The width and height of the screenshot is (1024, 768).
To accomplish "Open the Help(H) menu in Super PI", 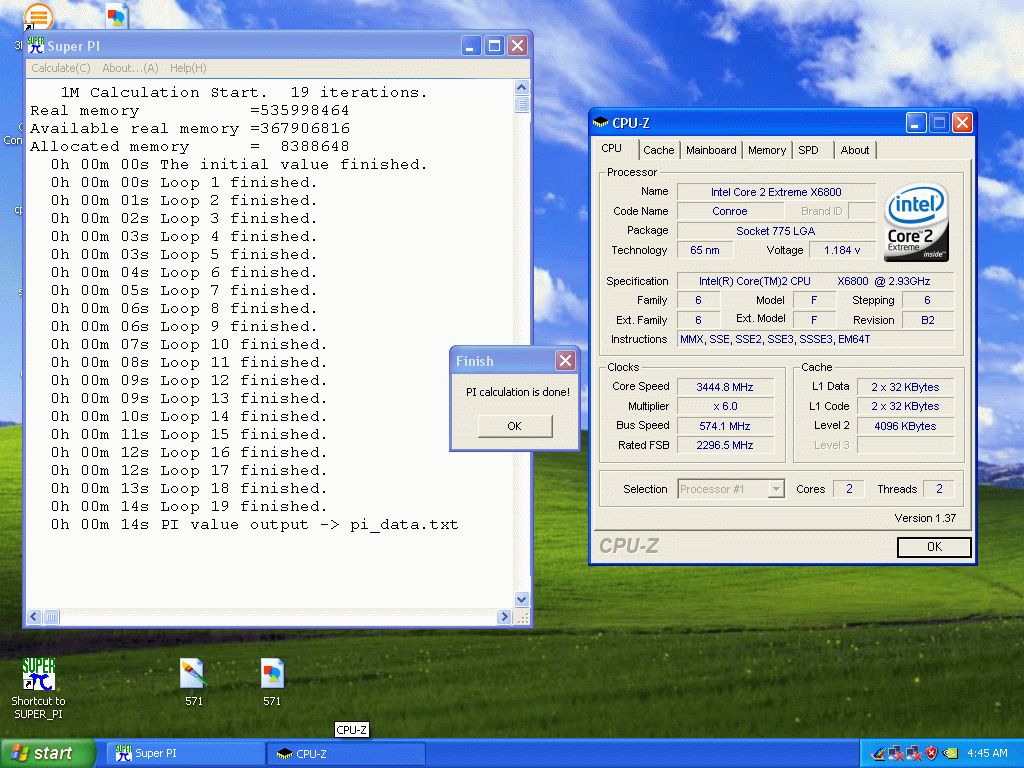I will pos(188,68).
